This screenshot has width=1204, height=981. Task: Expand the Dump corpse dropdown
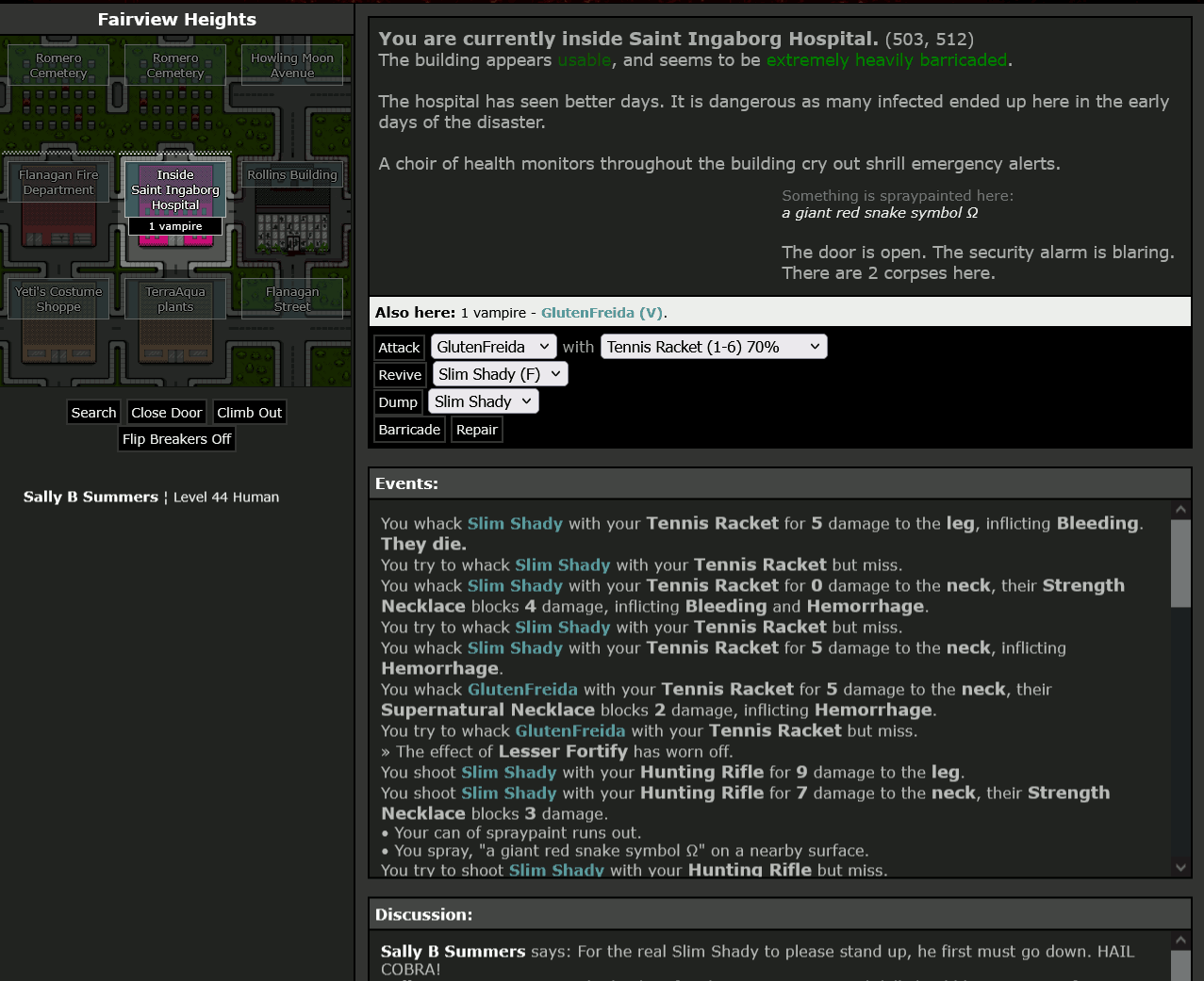pos(484,401)
